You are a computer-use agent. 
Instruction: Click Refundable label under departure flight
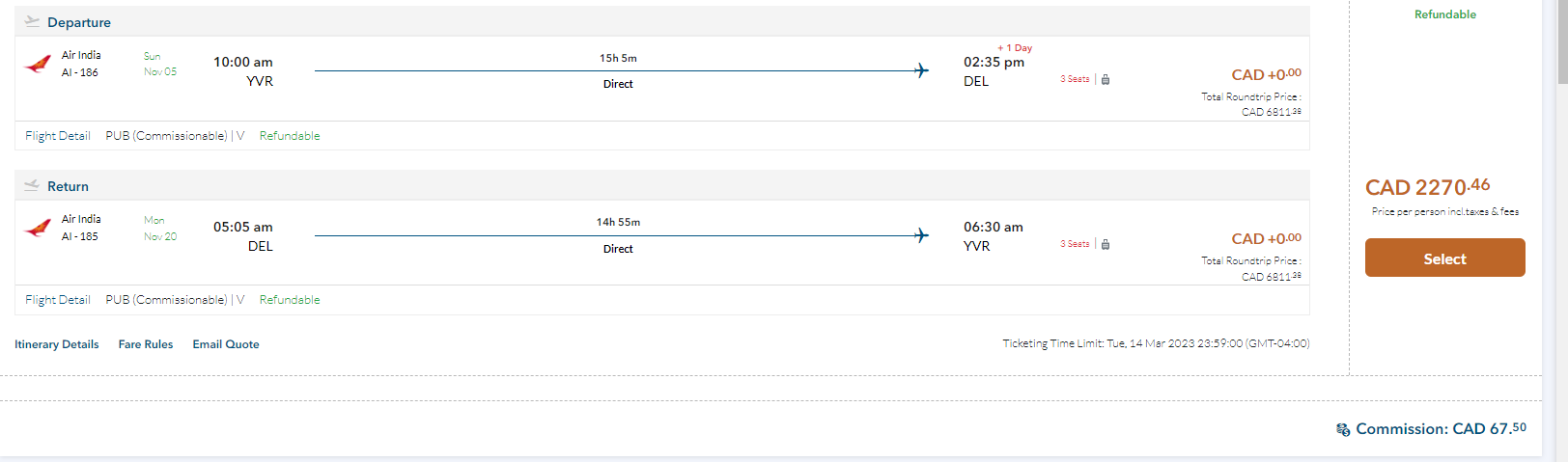coord(290,136)
